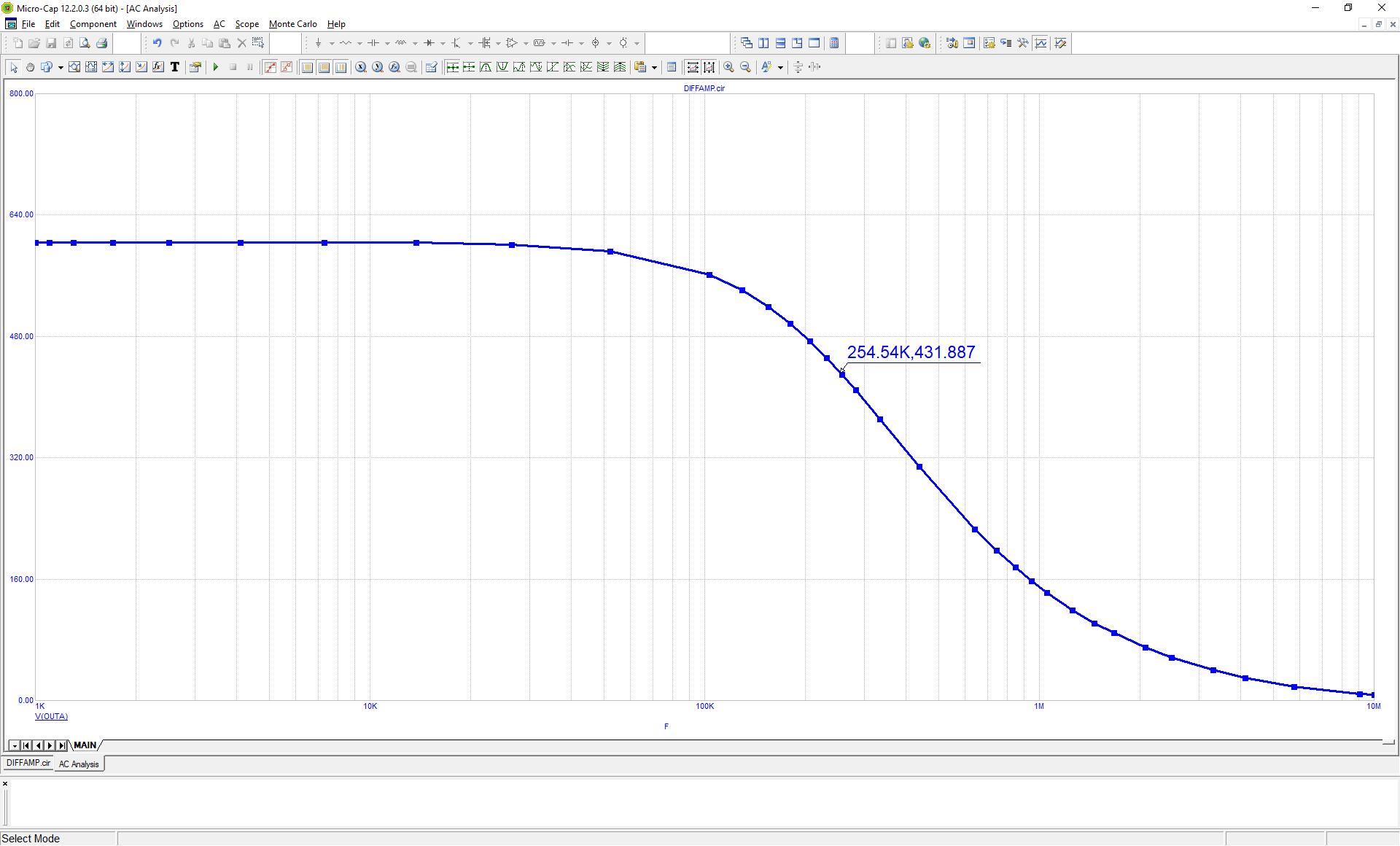Open the File menu
Screen dimensions: 1400x846
click(28, 24)
